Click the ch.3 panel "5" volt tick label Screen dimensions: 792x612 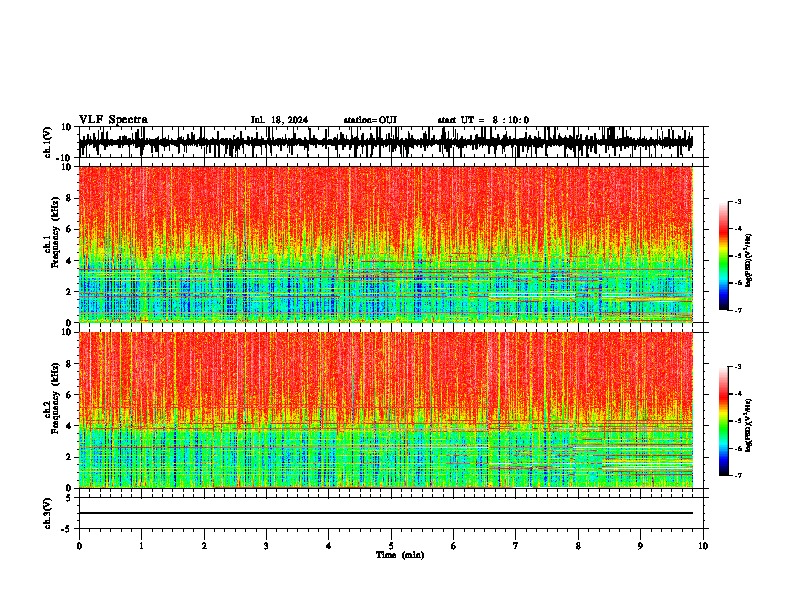click(x=69, y=498)
